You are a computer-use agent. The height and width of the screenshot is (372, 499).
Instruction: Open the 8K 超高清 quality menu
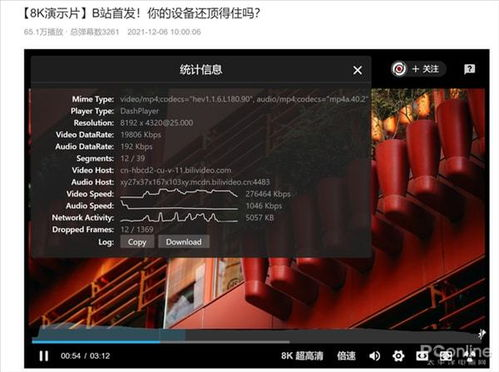[x=302, y=356]
